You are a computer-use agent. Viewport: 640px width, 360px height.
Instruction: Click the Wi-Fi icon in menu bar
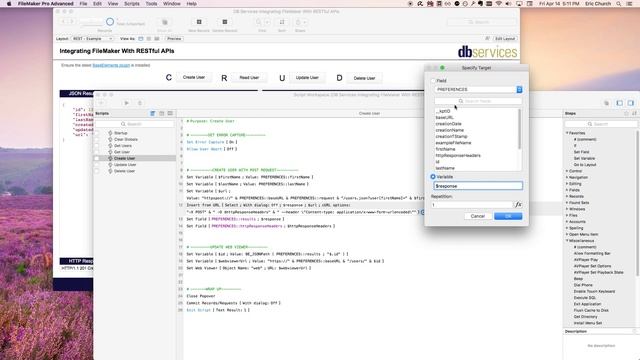click(x=498, y=4)
